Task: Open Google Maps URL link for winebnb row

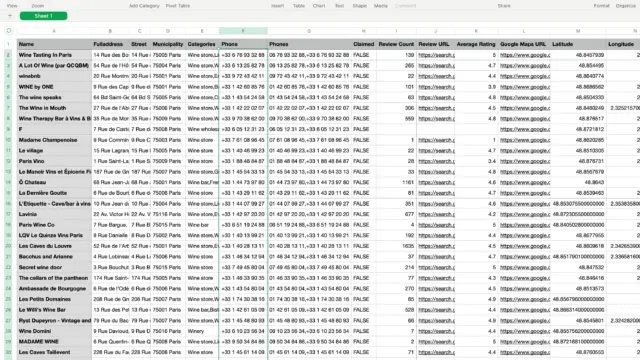Action: click(525, 76)
